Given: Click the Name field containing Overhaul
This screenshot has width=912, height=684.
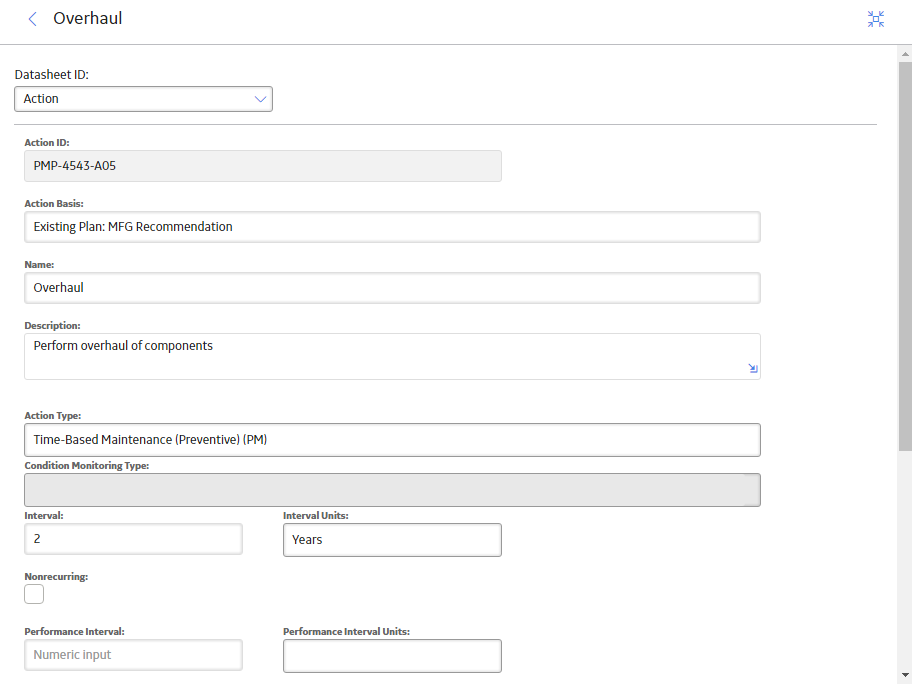Looking at the screenshot, I should tap(392, 288).
